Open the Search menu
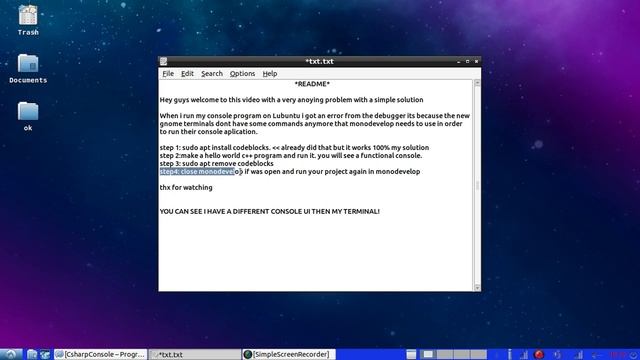Screen dimensions: 640x360 click(212, 73)
